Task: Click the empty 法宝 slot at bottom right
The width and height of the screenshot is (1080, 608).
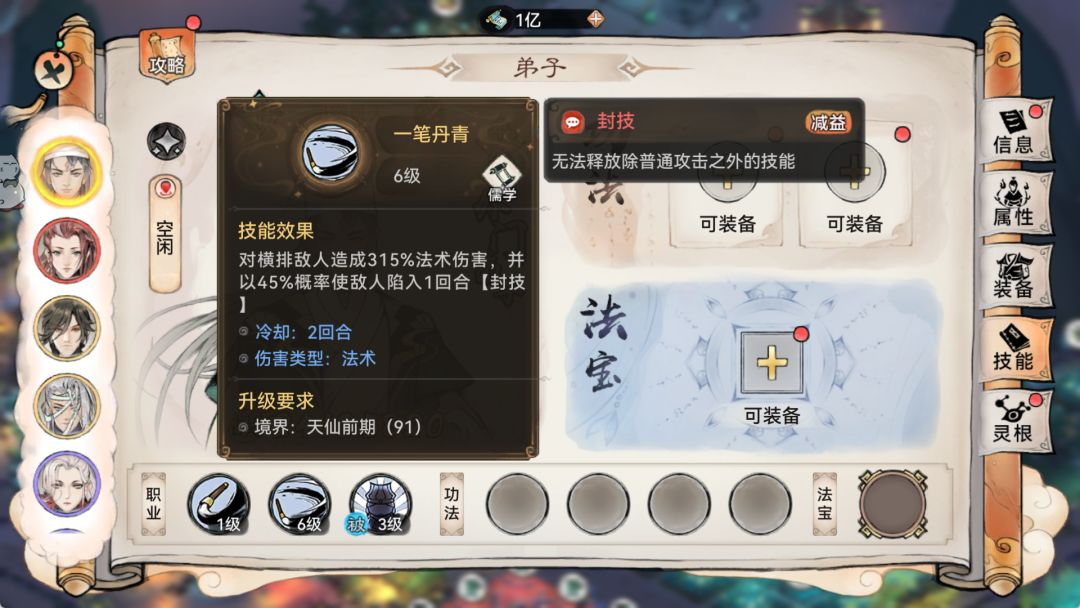Action: (x=893, y=505)
